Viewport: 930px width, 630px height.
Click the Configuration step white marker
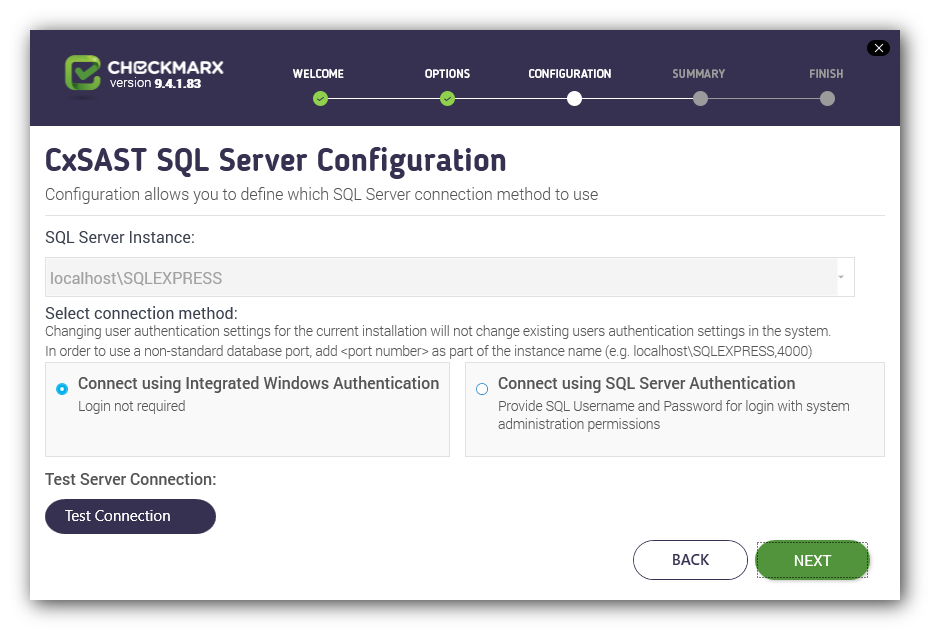point(574,98)
